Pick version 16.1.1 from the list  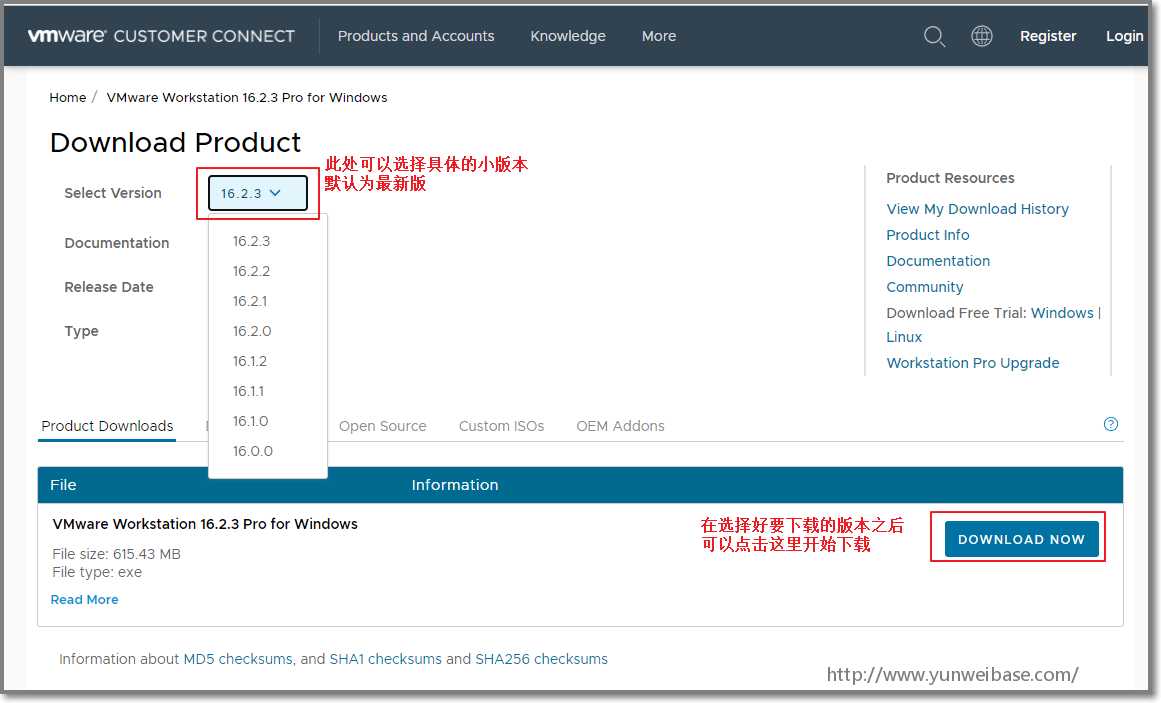(x=249, y=391)
